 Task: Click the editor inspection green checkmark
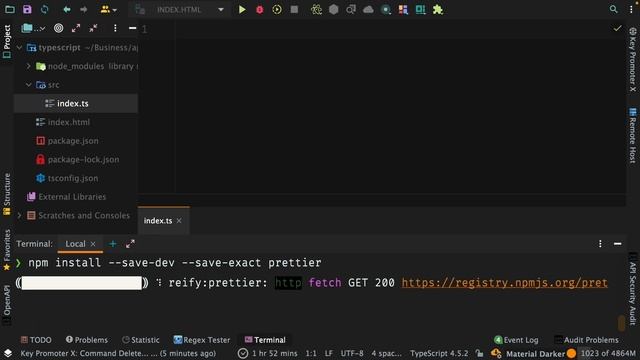[617, 28]
